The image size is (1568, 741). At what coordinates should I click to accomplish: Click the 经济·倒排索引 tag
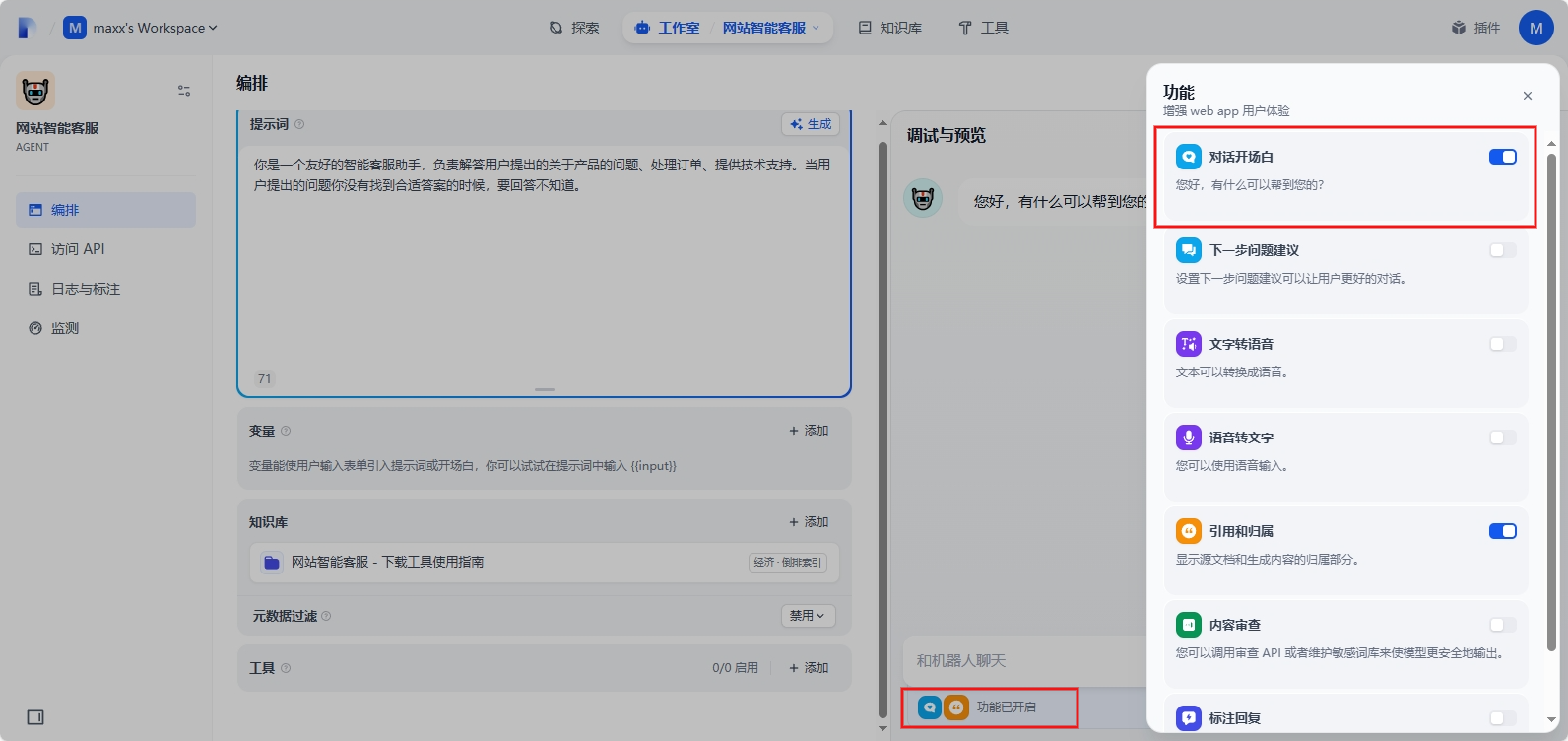(x=788, y=562)
